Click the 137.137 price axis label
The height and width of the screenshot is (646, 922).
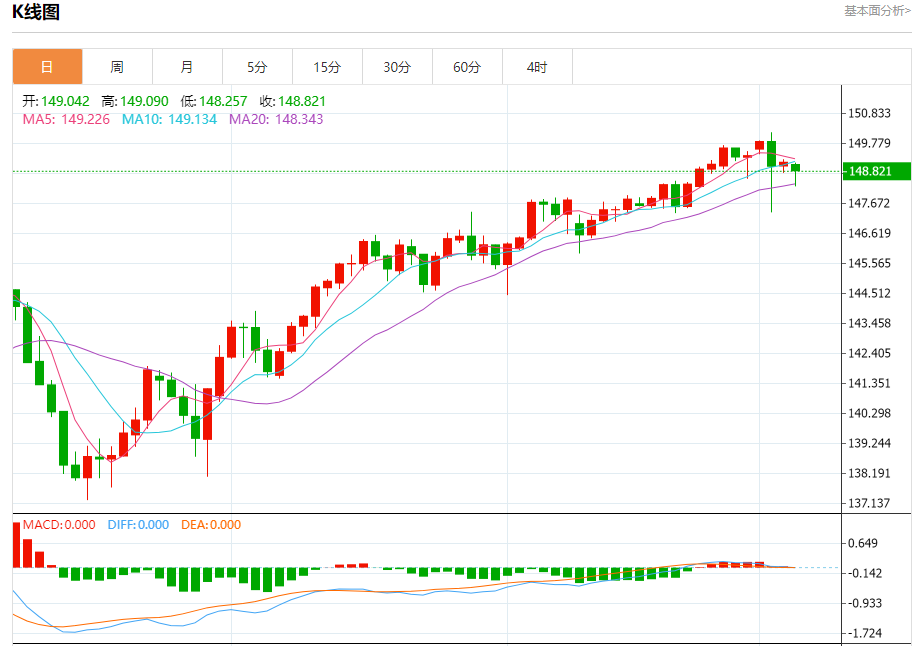(x=869, y=503)
